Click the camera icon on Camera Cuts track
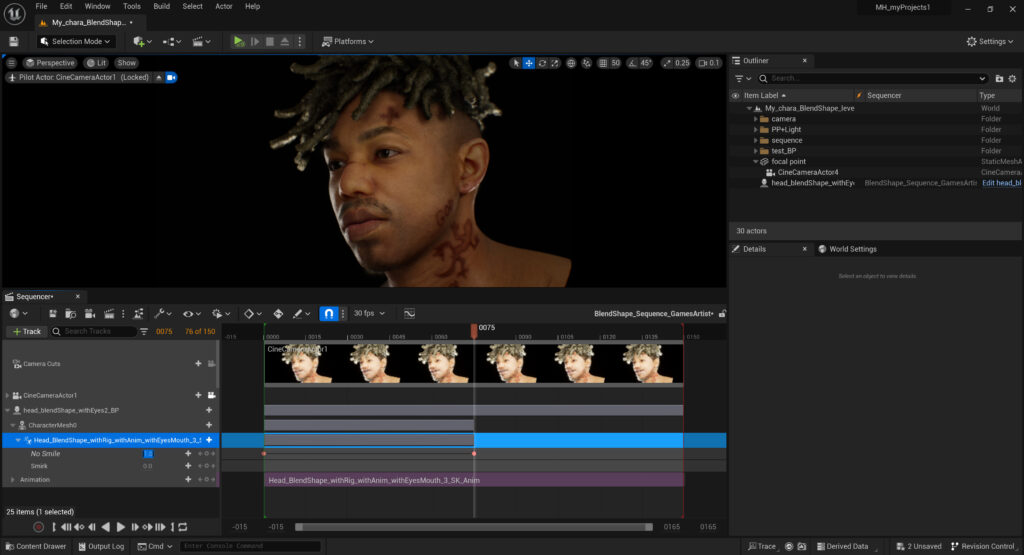1024x555 pixels. (211, 364)
